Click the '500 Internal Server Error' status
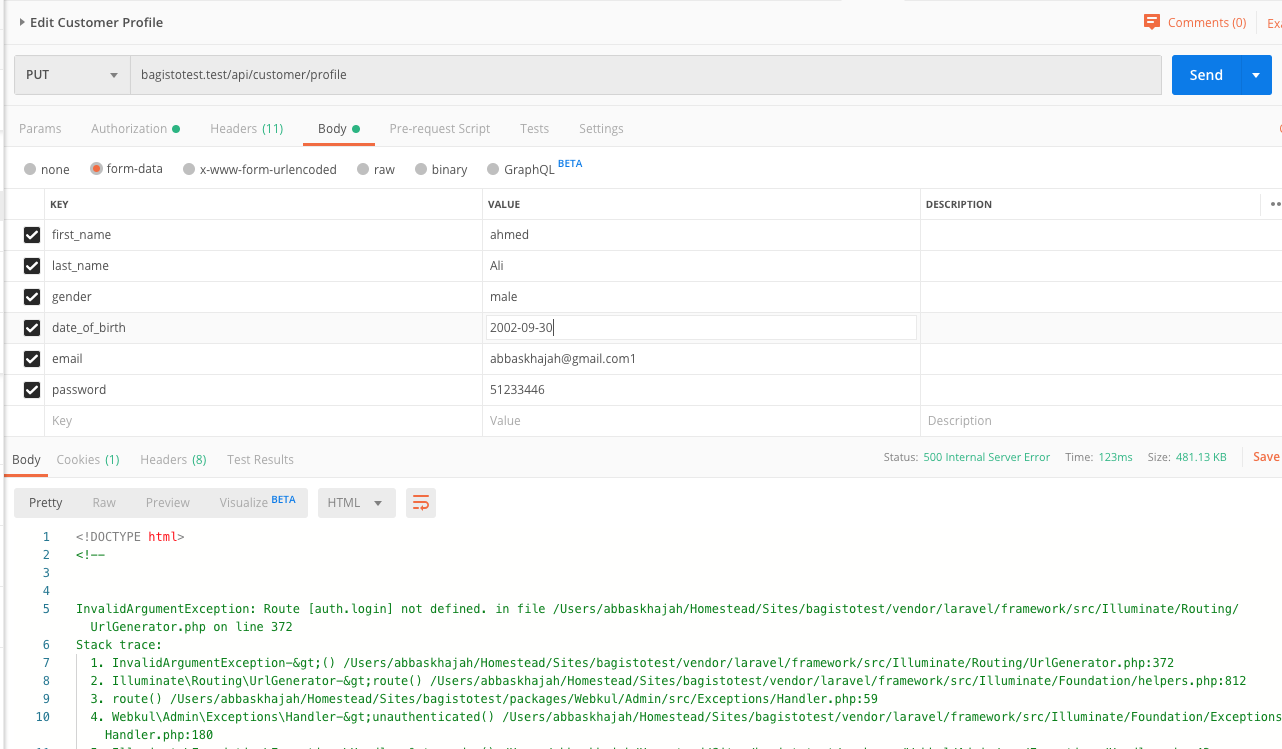 coord(986,457)
